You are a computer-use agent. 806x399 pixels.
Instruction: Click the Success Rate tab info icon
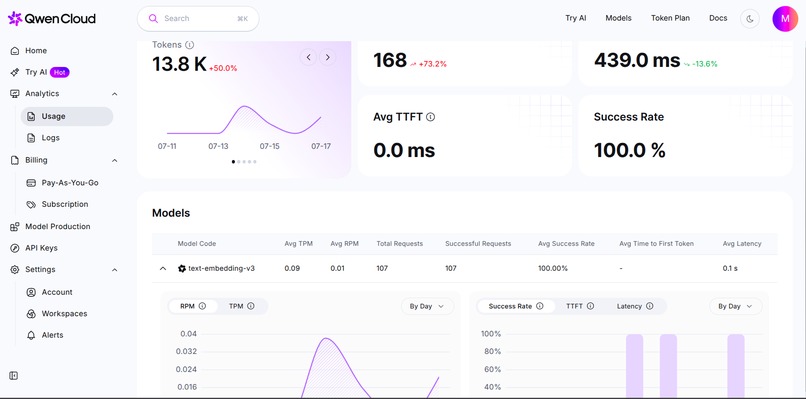click(540, 306)
